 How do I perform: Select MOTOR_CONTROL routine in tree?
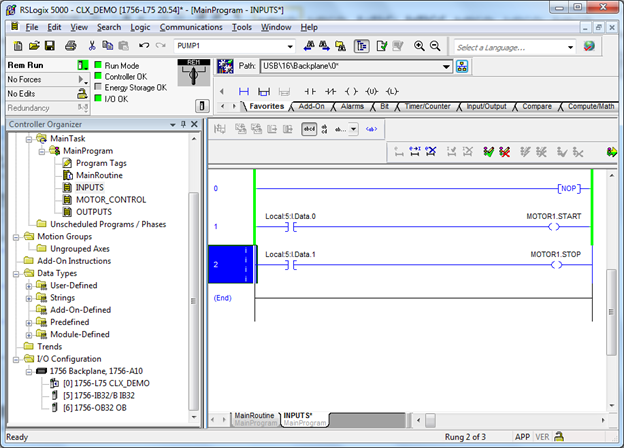pos(111,200)
